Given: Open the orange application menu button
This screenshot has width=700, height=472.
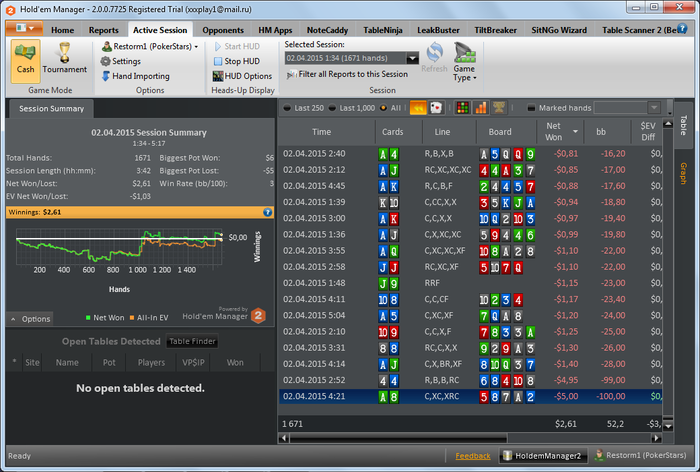Looking at the screenshot, I should click(24, 28).
